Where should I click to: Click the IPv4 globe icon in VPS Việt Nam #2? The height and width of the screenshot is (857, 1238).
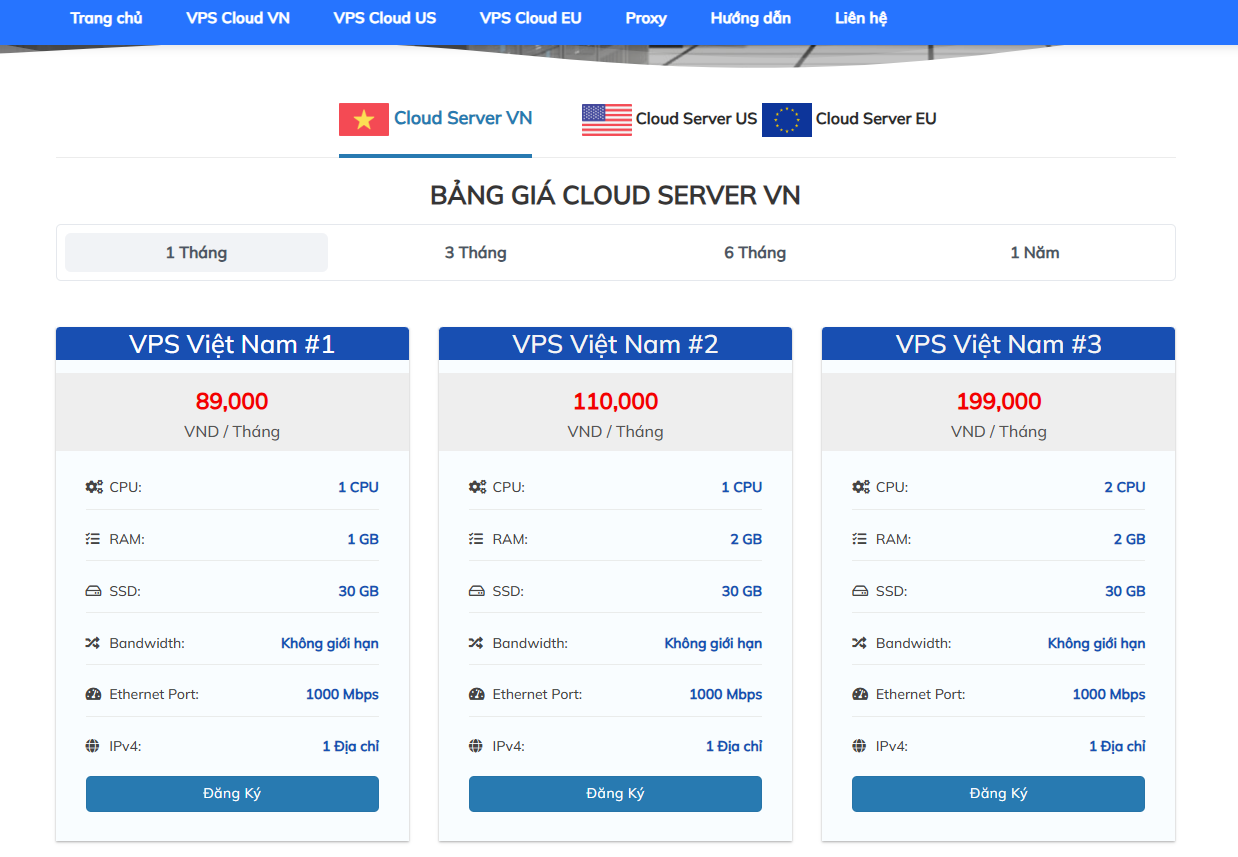pyautogui.click(x=474, y=745)
